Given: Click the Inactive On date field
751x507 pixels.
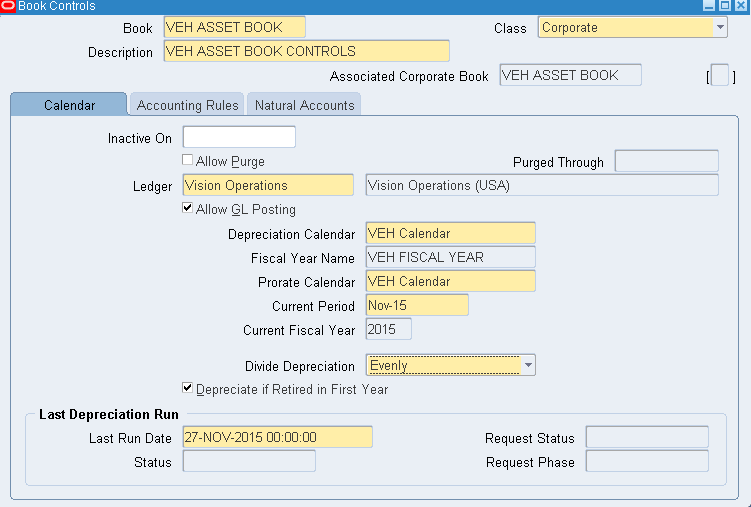Looking at the screenshot, I should (x=239, y=137).
